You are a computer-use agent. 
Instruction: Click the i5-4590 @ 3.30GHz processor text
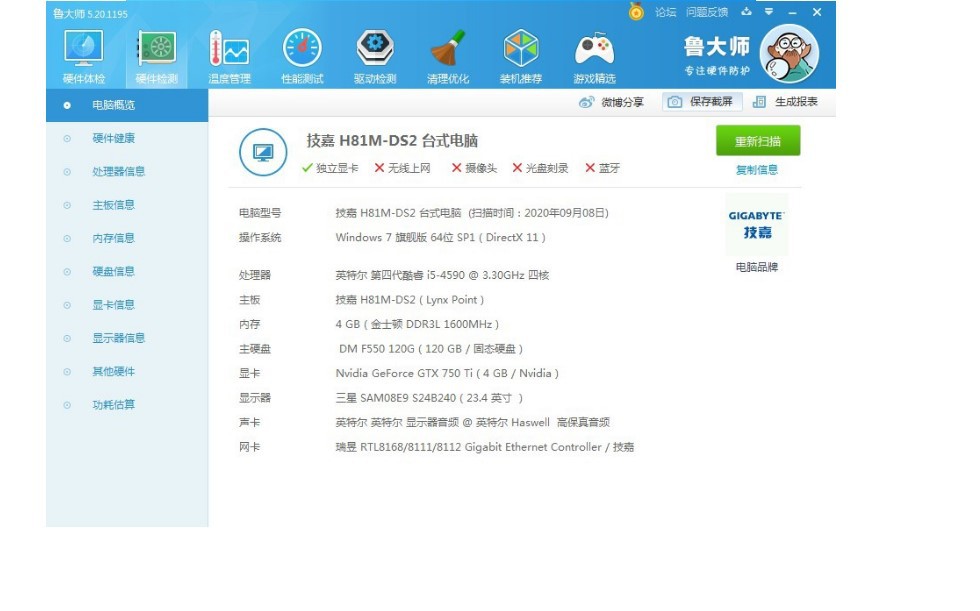[x=442, y=275]
